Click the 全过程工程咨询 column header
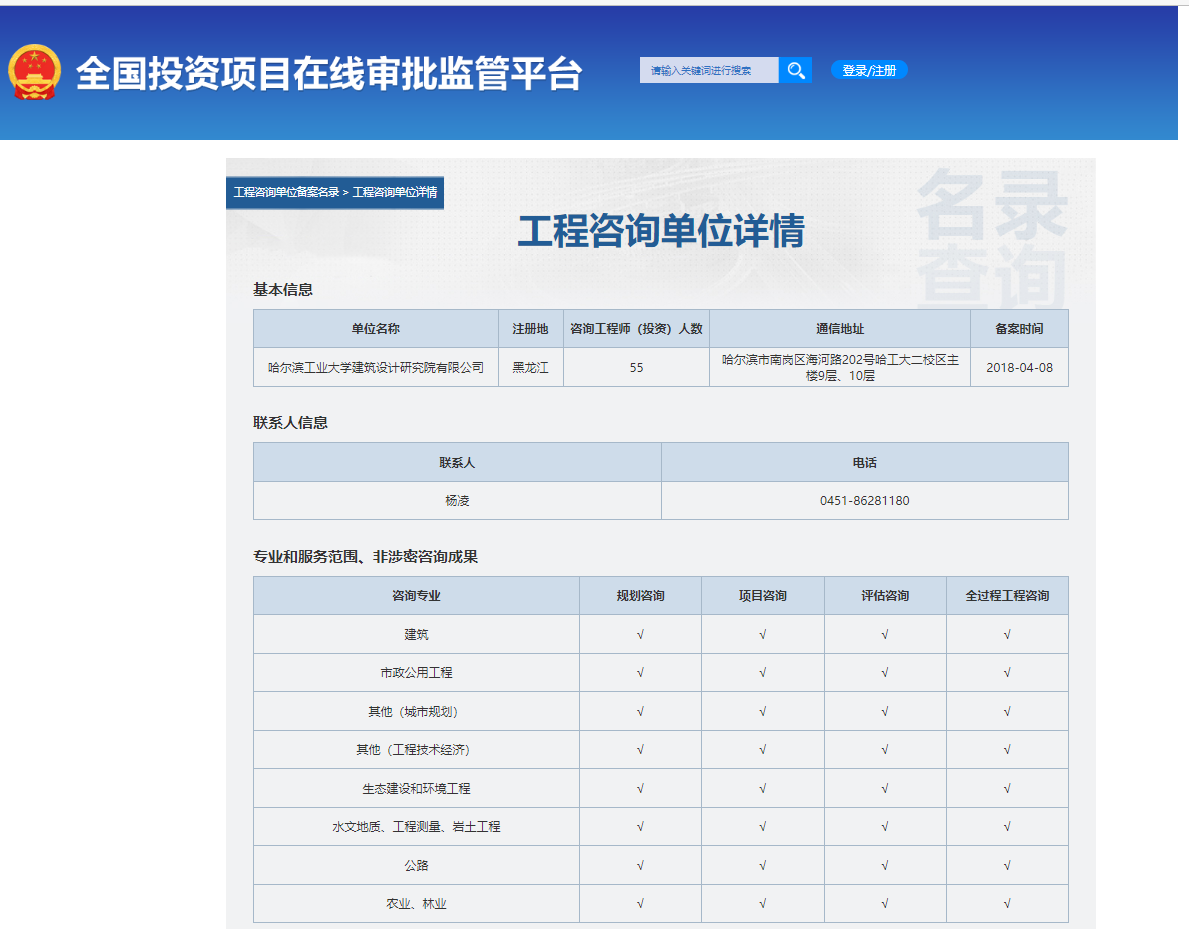The image size is (1189, 929). coord(1007,596)
